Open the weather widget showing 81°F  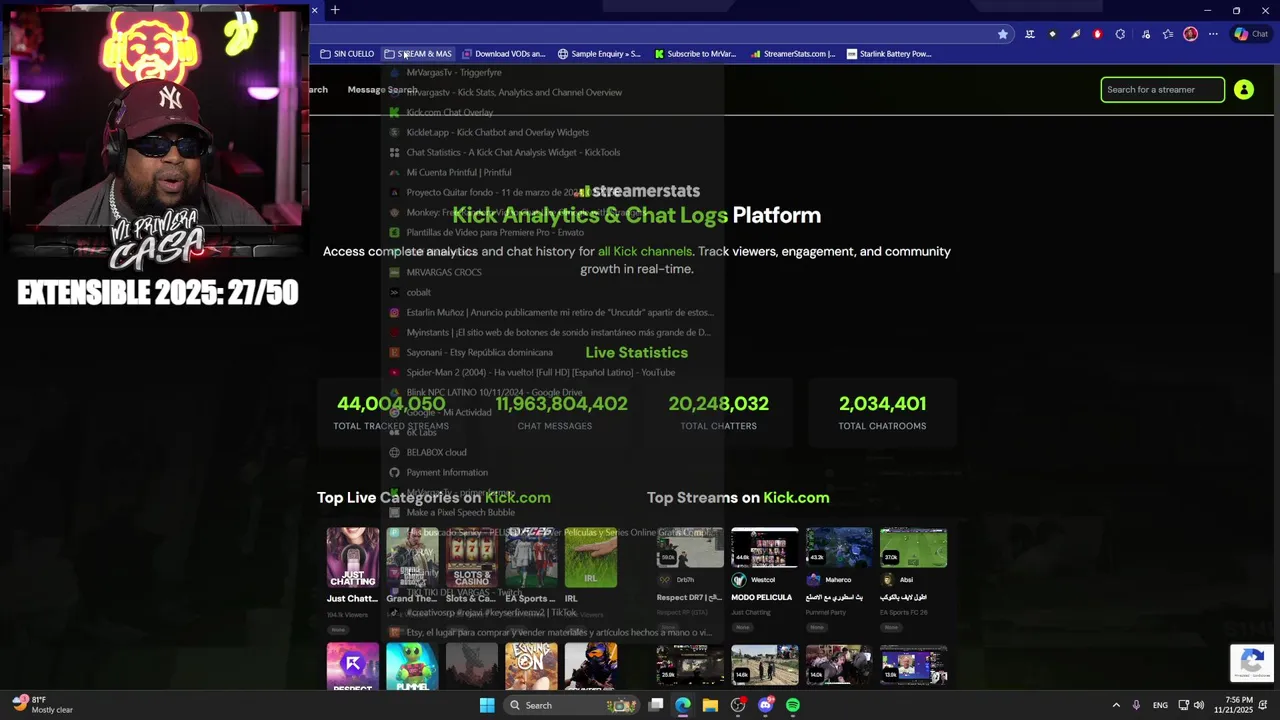point(43,705)
